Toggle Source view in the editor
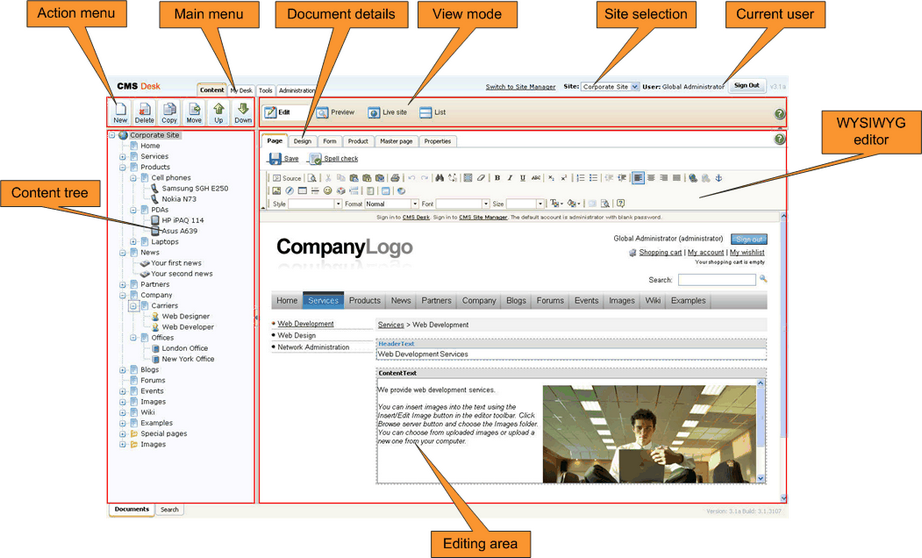Viewport: 922px width, 558px height. coord(287,178)
